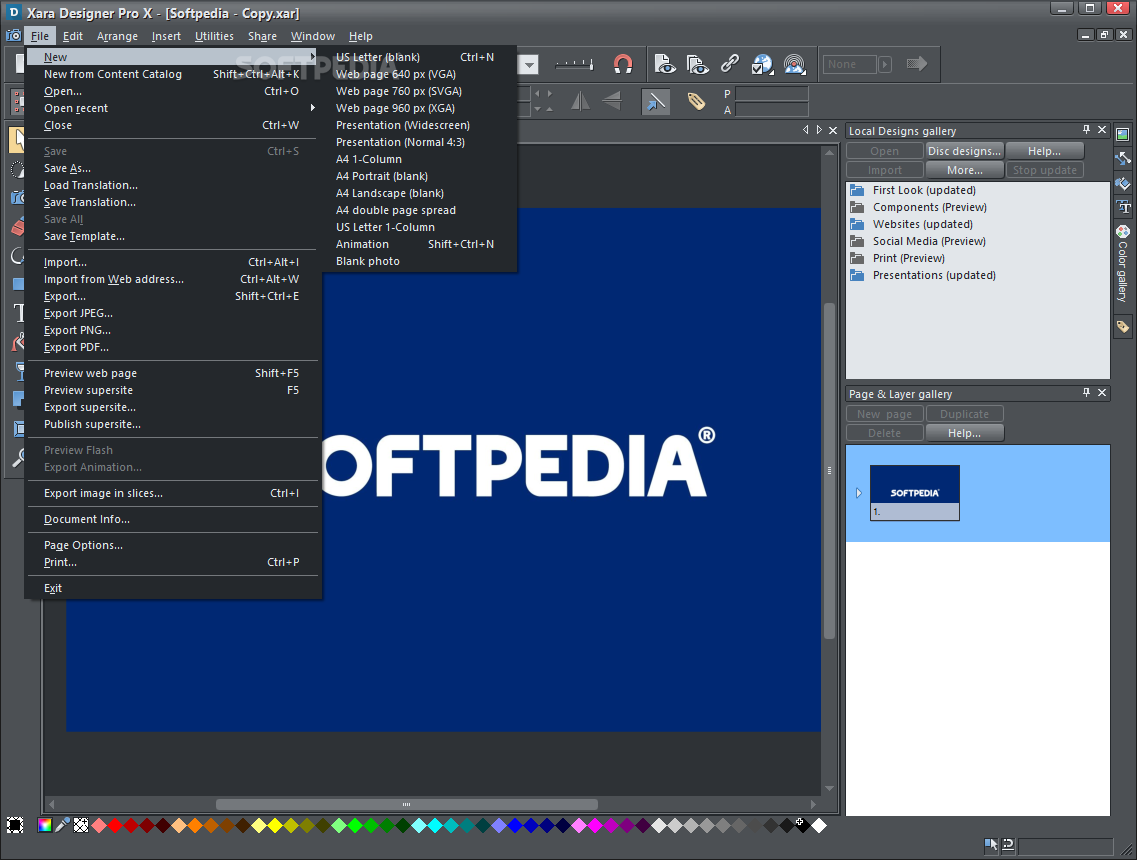Screen dimensions: 1137x860
Task: Click the gray right arrow icon in top toolbar
Action: coord(917,64)
